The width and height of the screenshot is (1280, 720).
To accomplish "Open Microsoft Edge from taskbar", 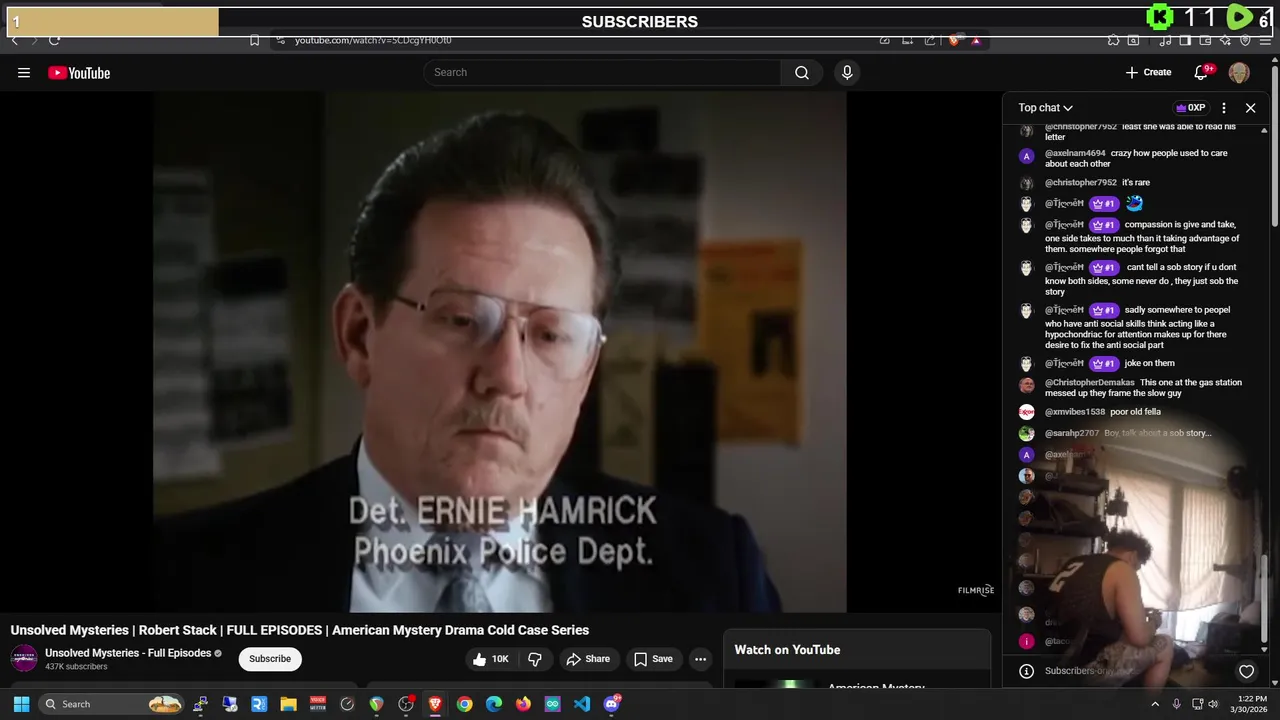I will point(494,704).
